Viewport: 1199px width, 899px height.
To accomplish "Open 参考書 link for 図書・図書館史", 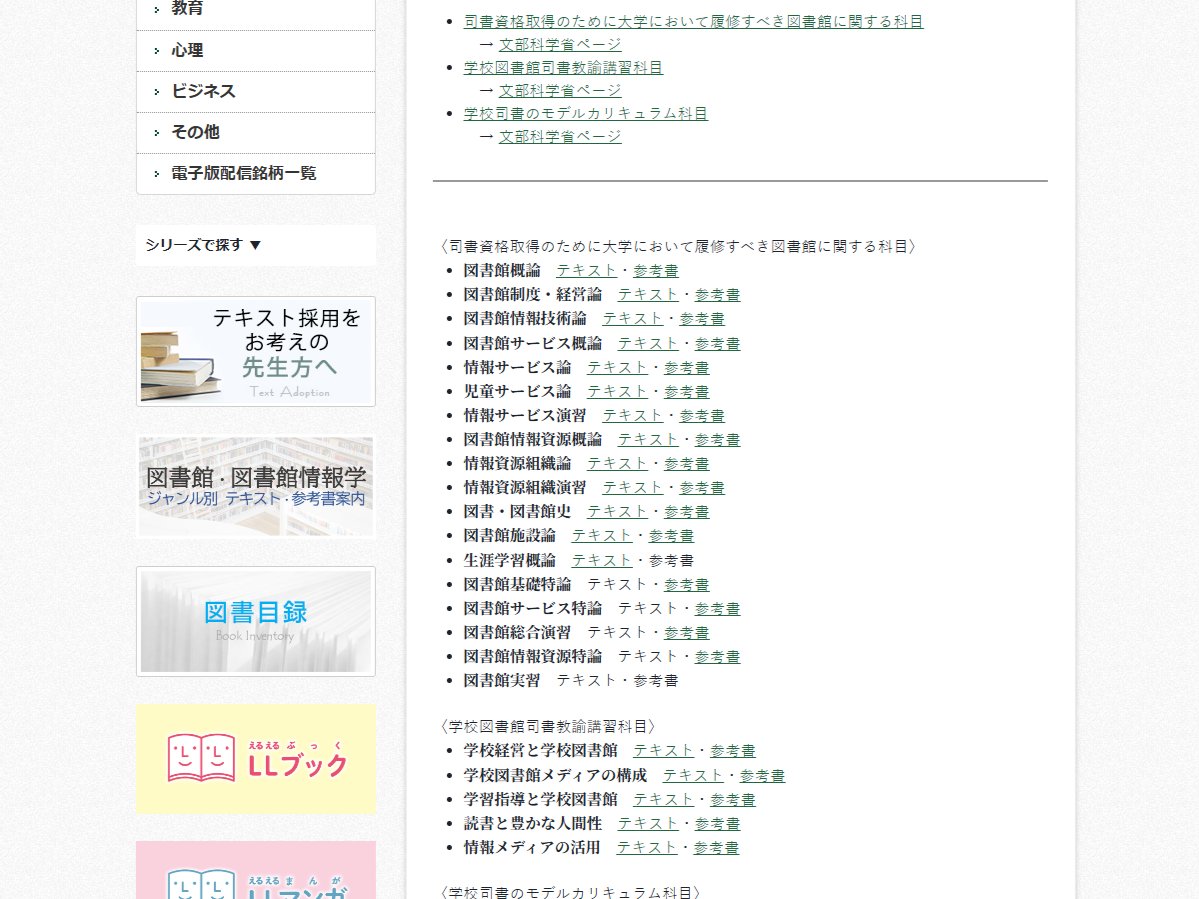I will tap(687, 511).
